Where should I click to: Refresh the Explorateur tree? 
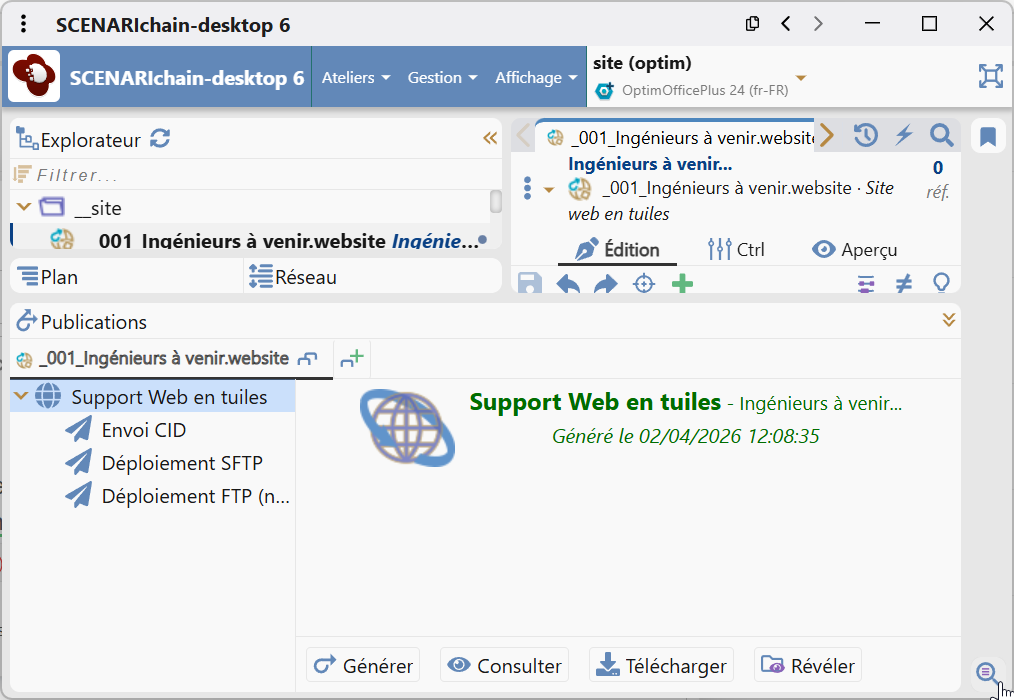[x=160, y=139]
